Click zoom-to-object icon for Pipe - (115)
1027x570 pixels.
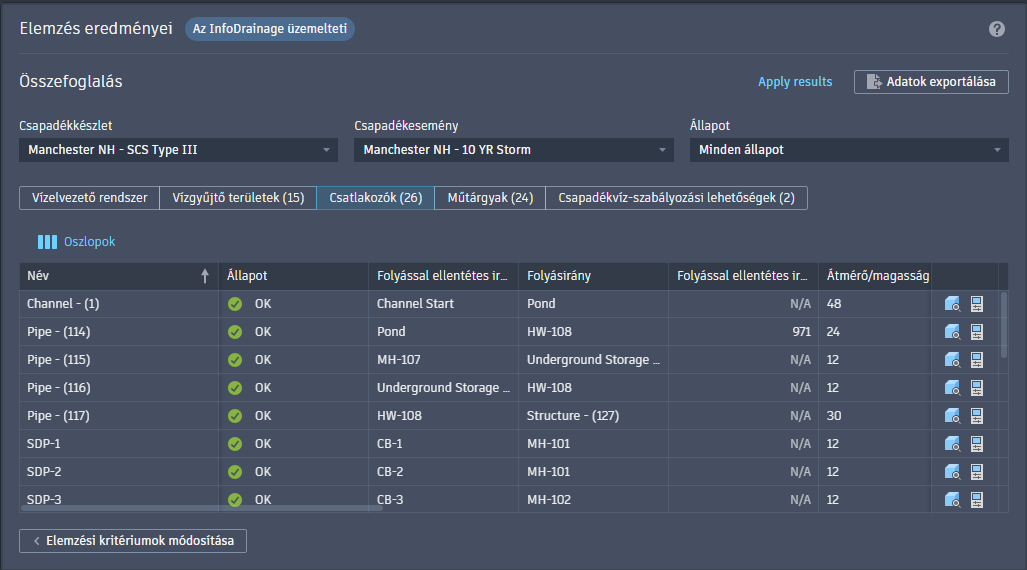tap(952, 360)
